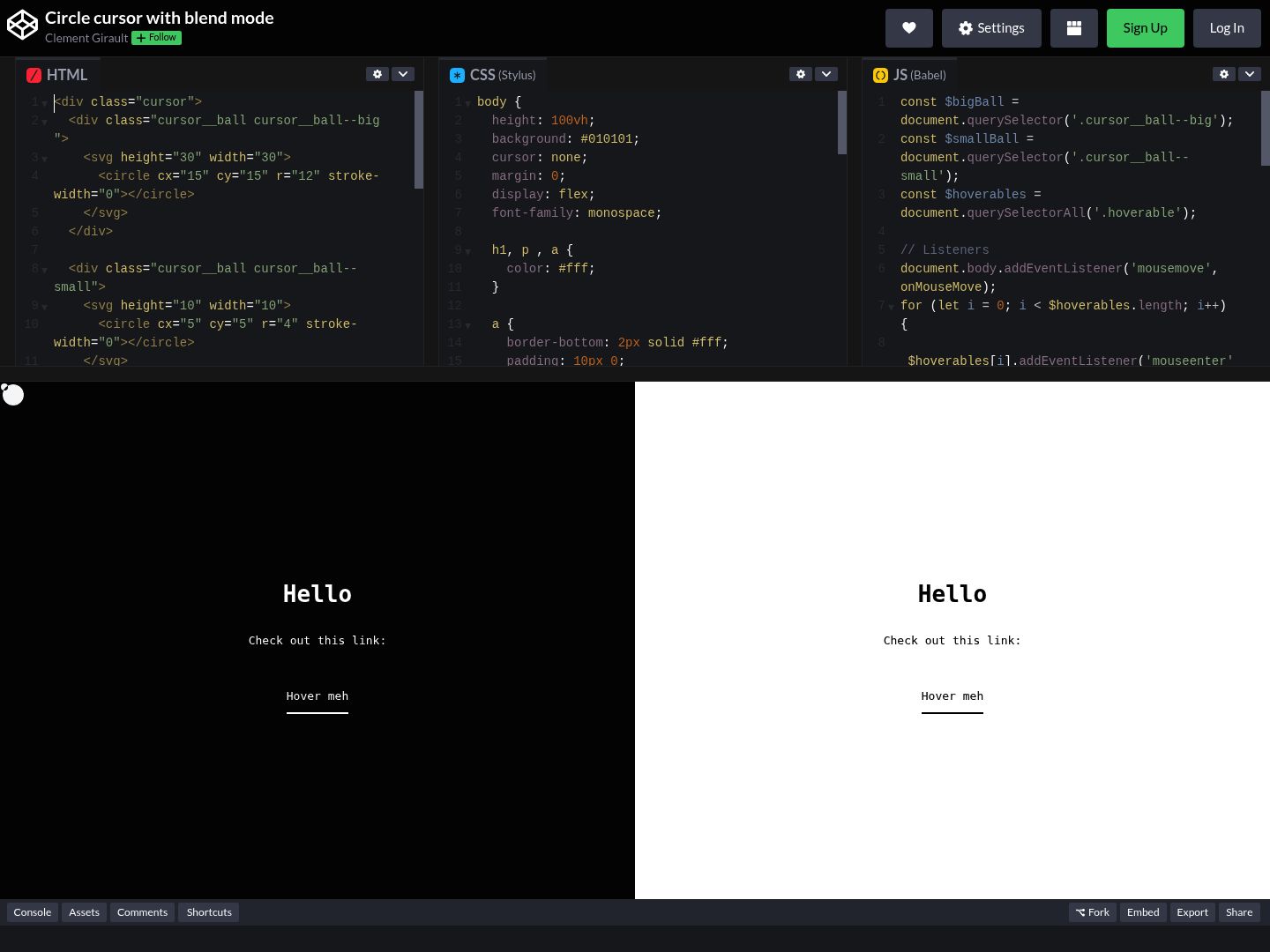This screenshot has width=1270, height=952.
Task: Click 'color: #fff;' line in CSS
Action: click(550, 269)
